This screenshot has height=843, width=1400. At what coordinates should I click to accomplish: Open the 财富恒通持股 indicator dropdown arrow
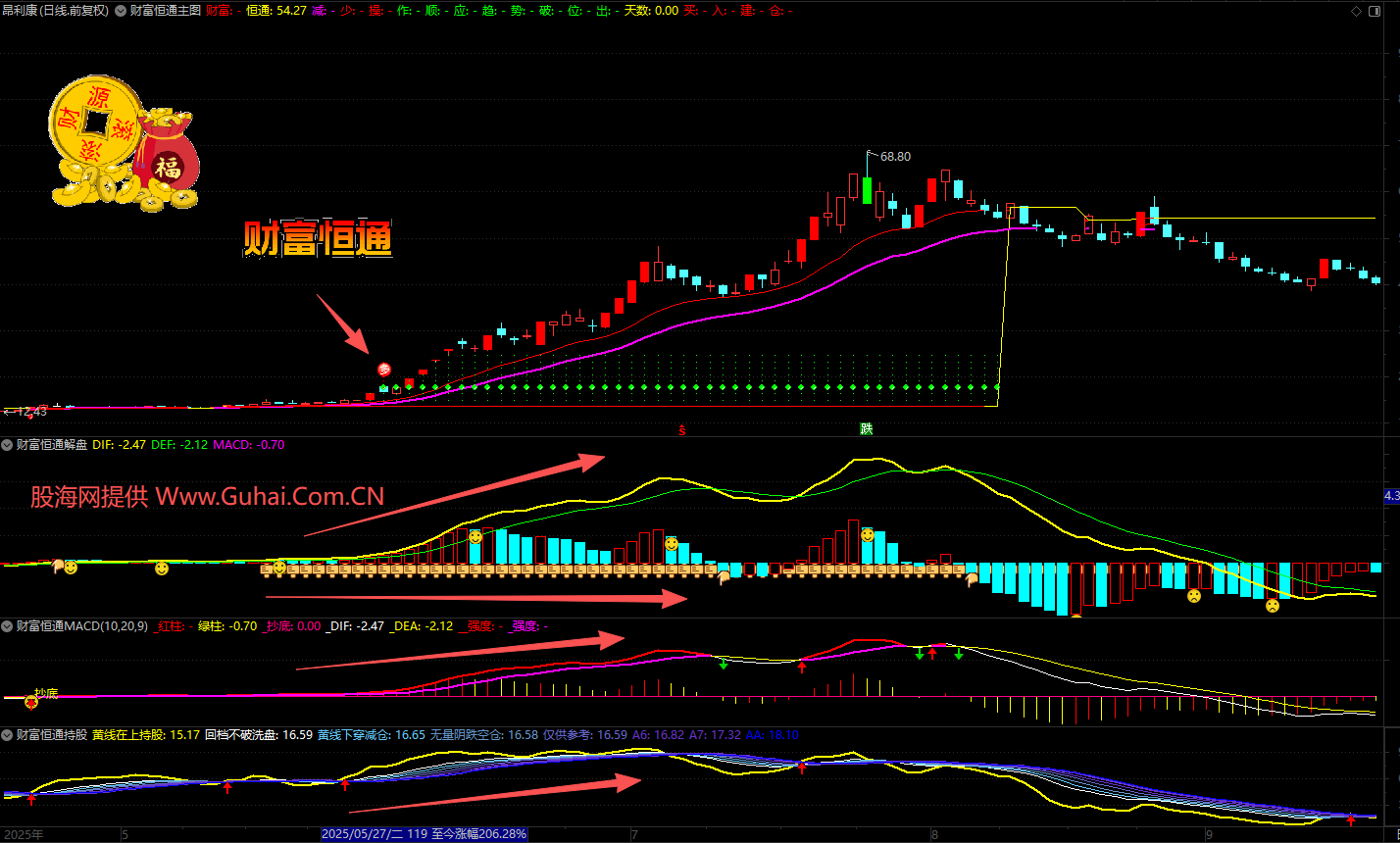(8, 735)
